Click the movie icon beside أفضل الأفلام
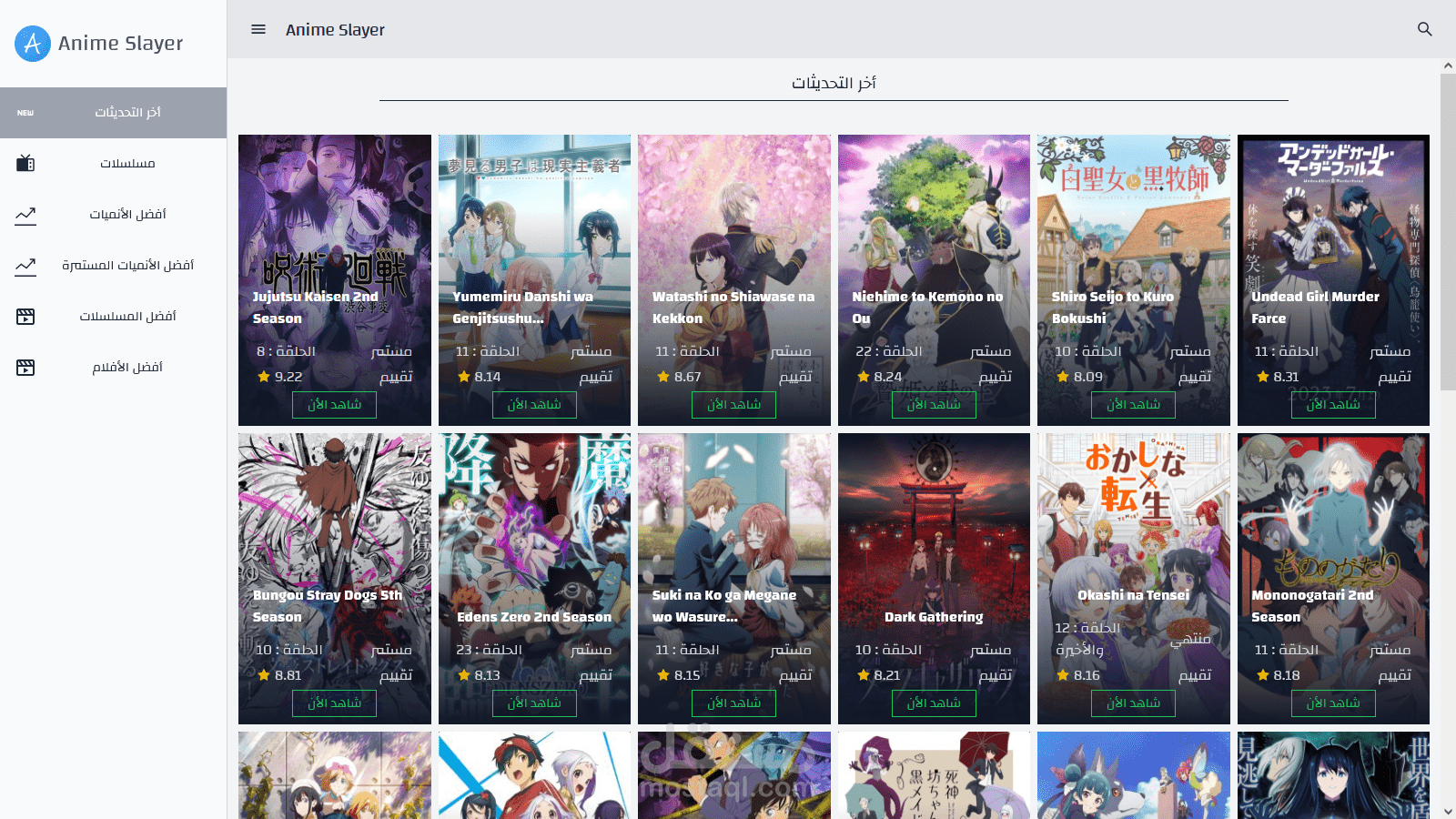 click(25, 367)
